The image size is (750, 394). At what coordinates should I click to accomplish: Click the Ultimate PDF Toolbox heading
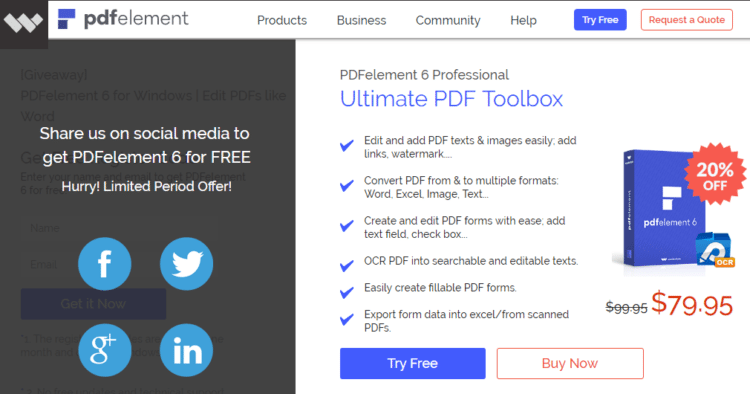click(451, 98)
